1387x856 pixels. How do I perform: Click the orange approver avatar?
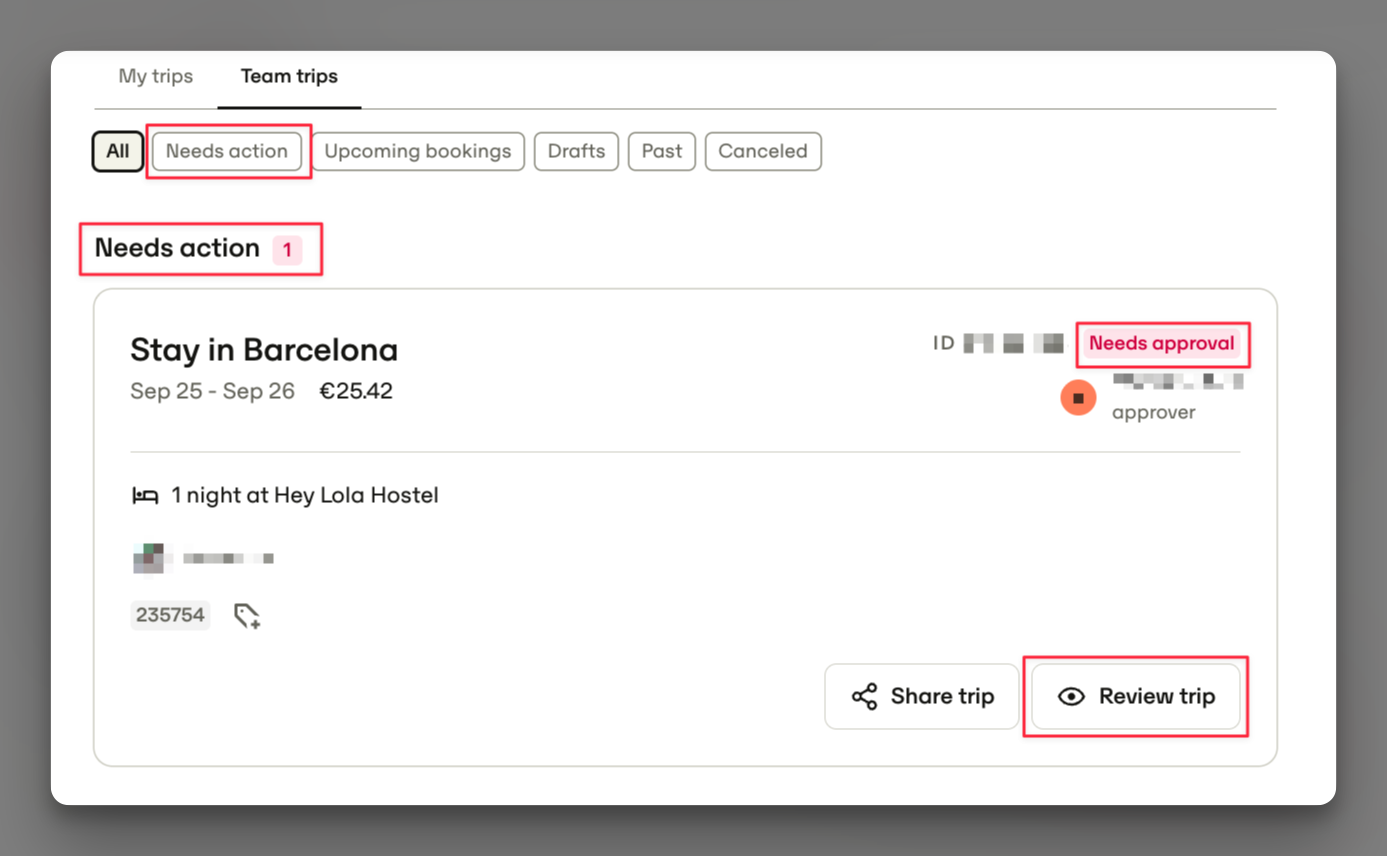point(1078,398)
